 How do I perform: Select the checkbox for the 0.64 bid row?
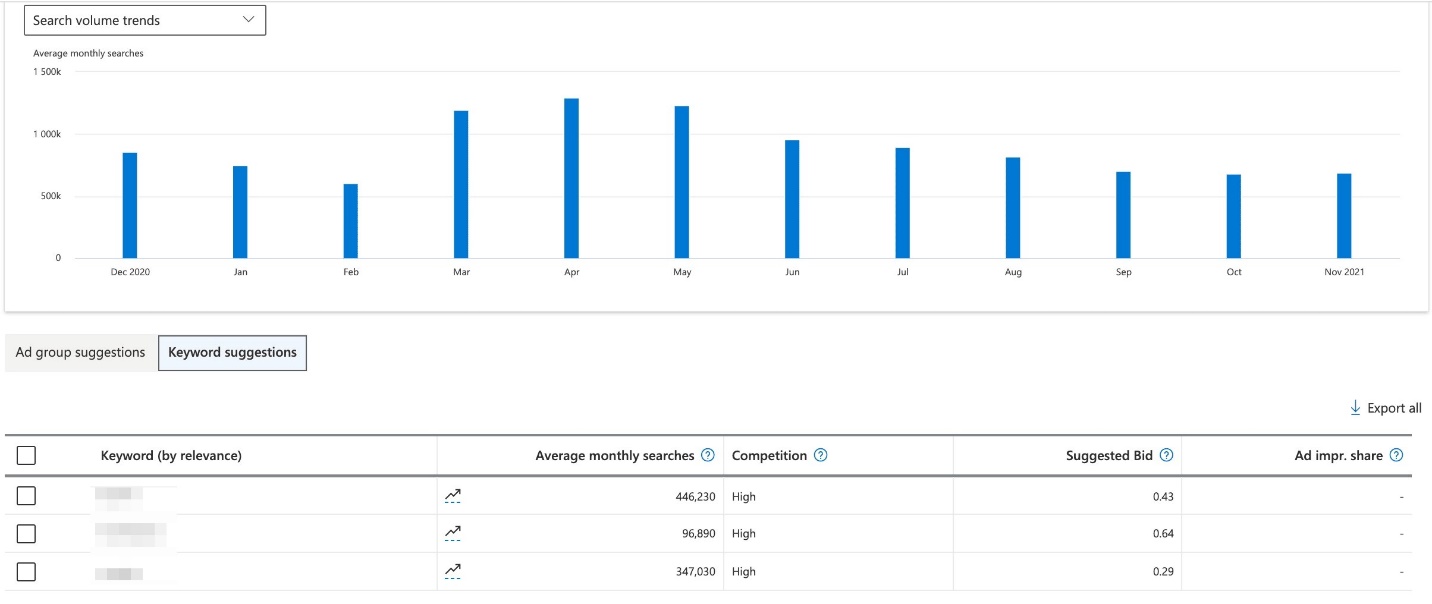(27, 534)
